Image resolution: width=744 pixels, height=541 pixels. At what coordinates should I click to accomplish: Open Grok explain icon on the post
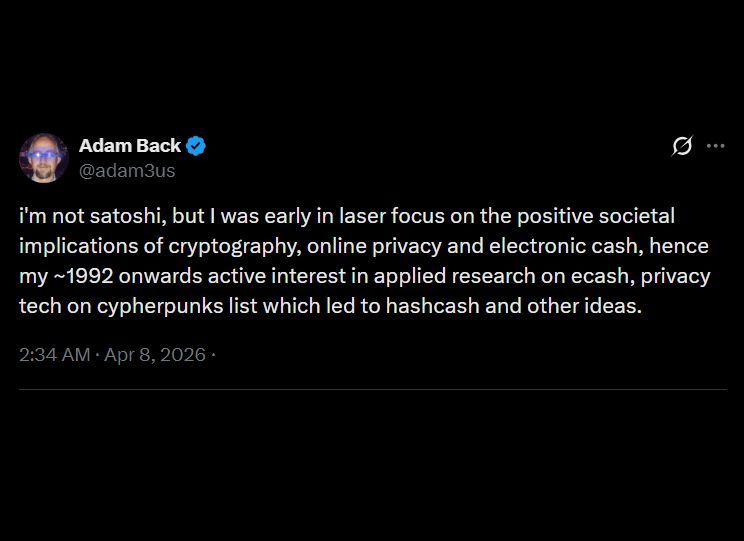(x=682, y=146)
